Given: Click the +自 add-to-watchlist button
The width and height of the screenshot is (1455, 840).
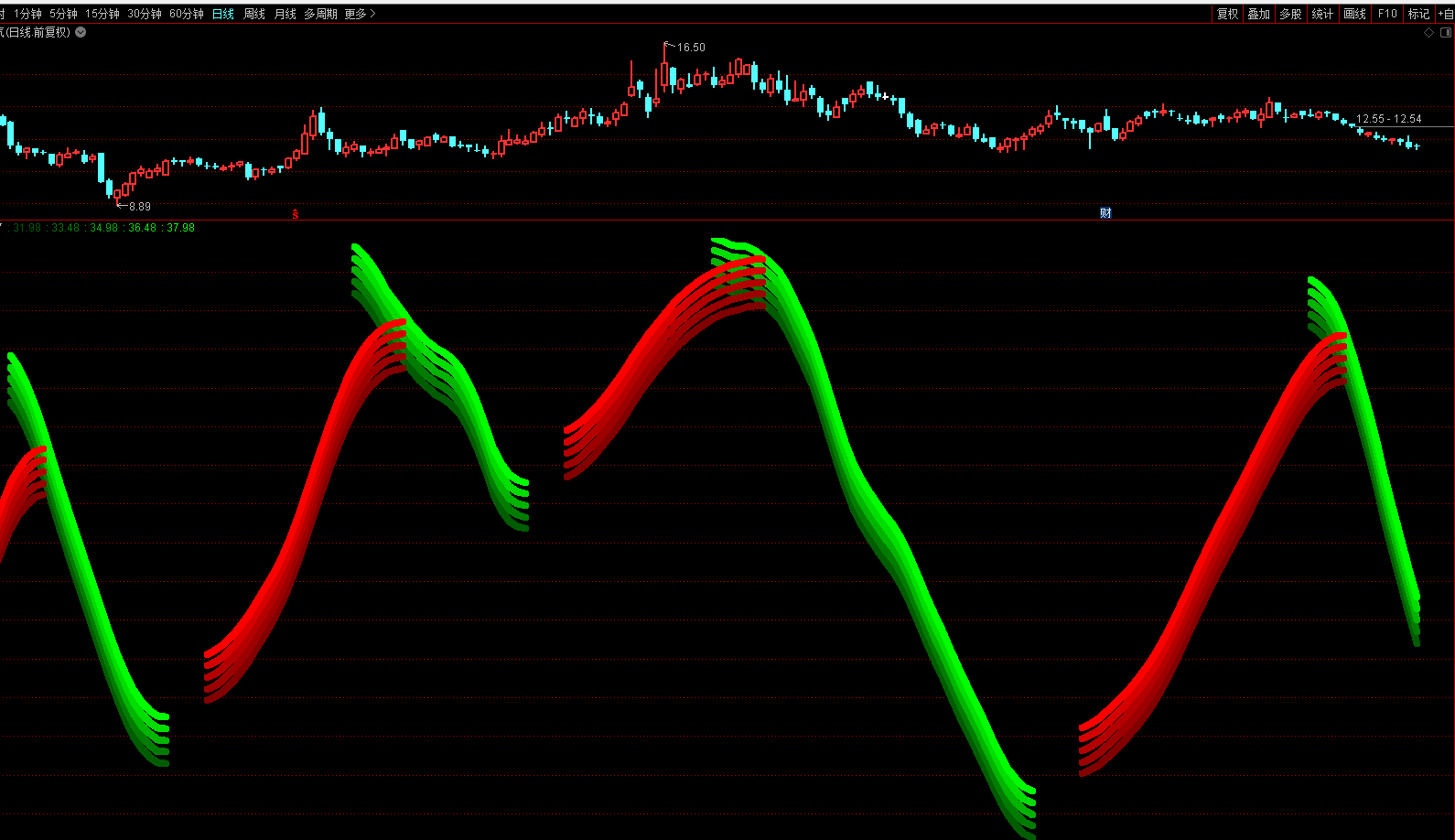Looking at the screenshot, I should (x=1445, y=14).
